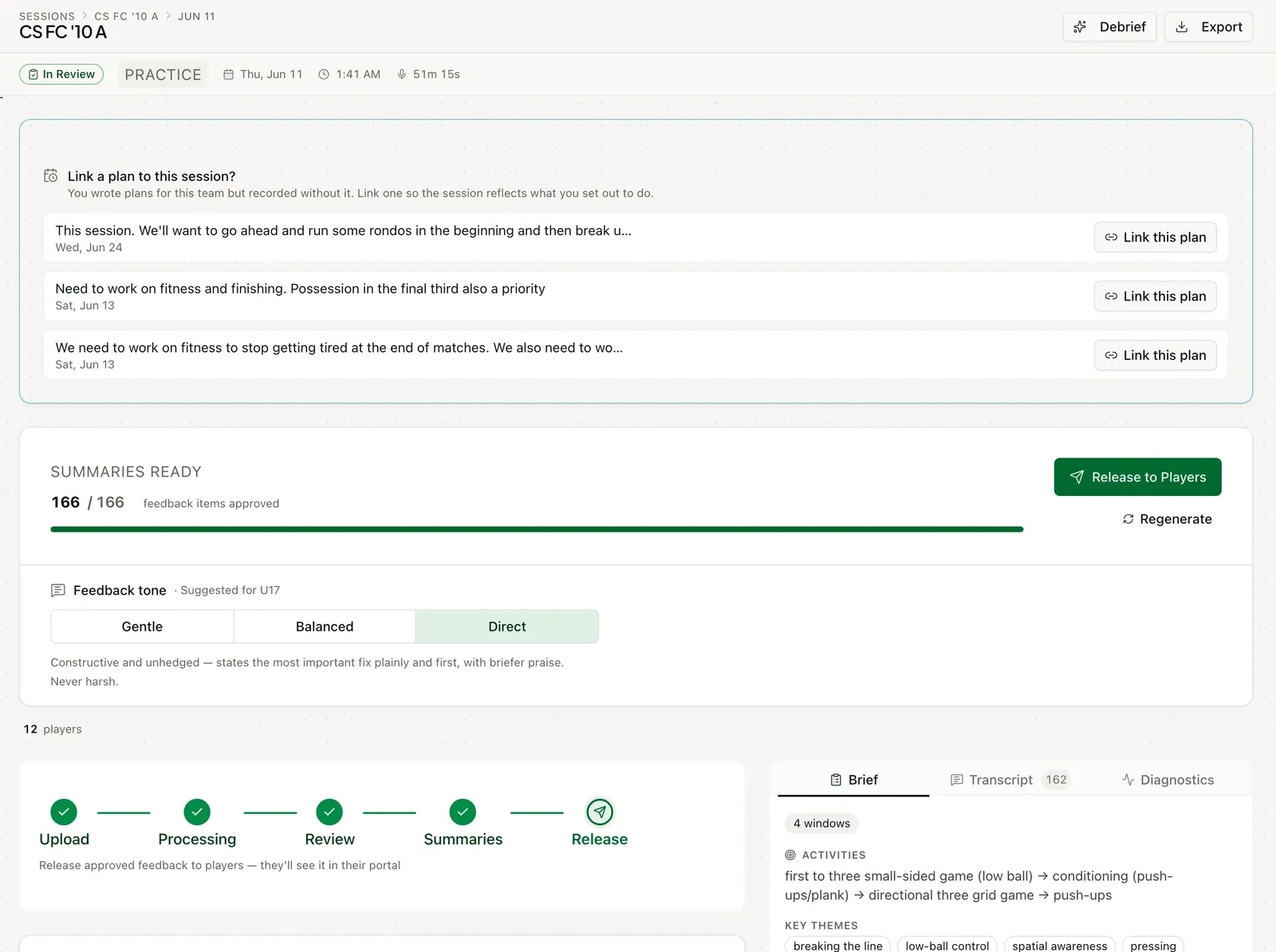Click the Upload step checkmark circle
This screenshot has width=1276, height=952.
[64, 812]
